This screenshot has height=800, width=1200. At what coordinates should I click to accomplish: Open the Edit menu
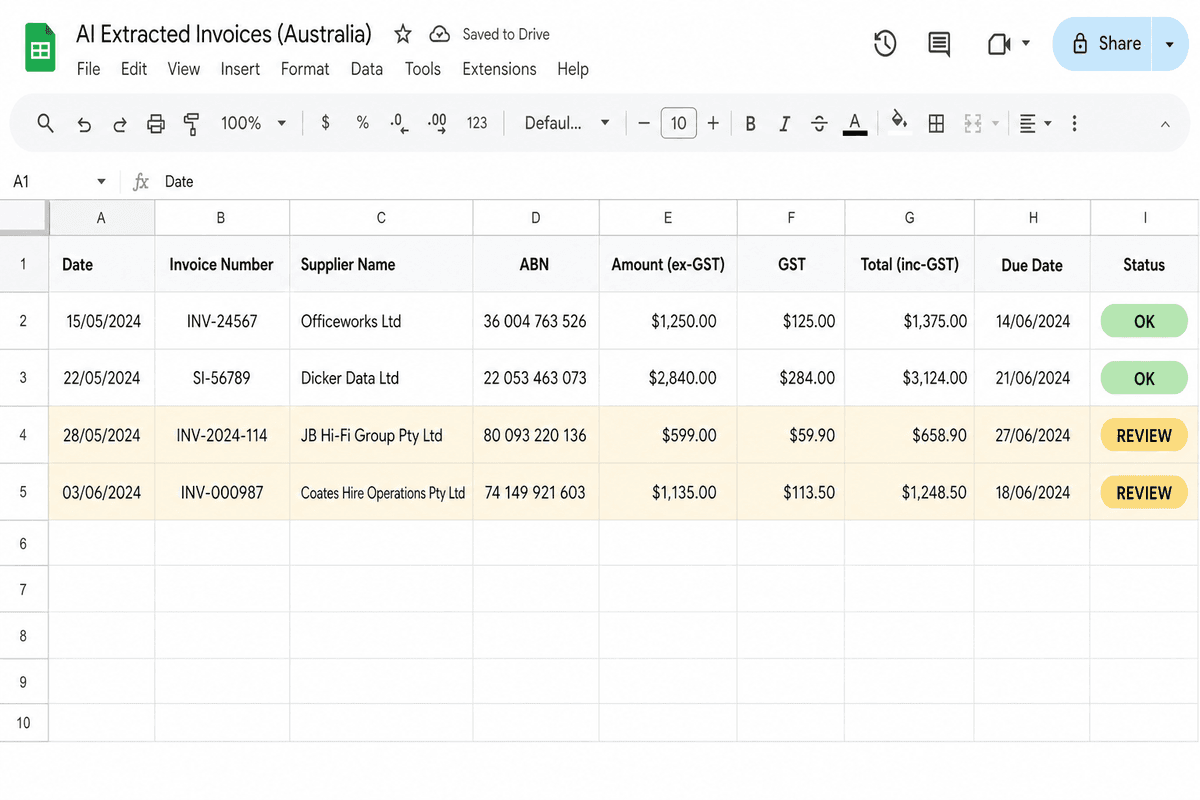134,69
